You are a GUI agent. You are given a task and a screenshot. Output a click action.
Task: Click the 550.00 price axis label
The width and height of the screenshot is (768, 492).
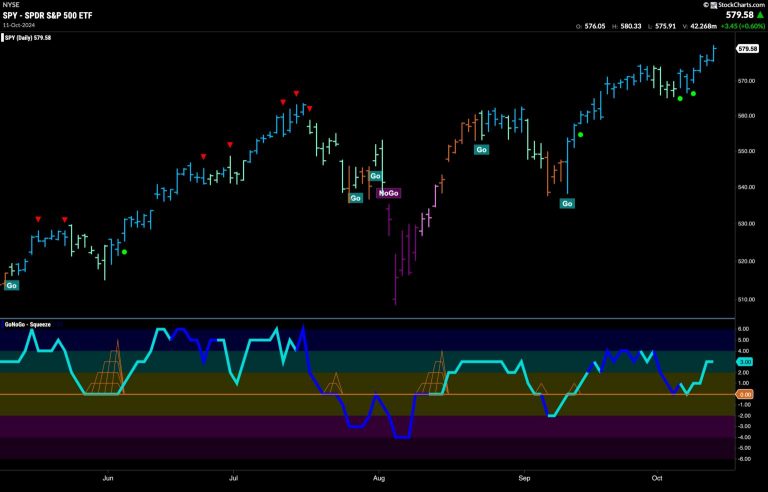746,151
